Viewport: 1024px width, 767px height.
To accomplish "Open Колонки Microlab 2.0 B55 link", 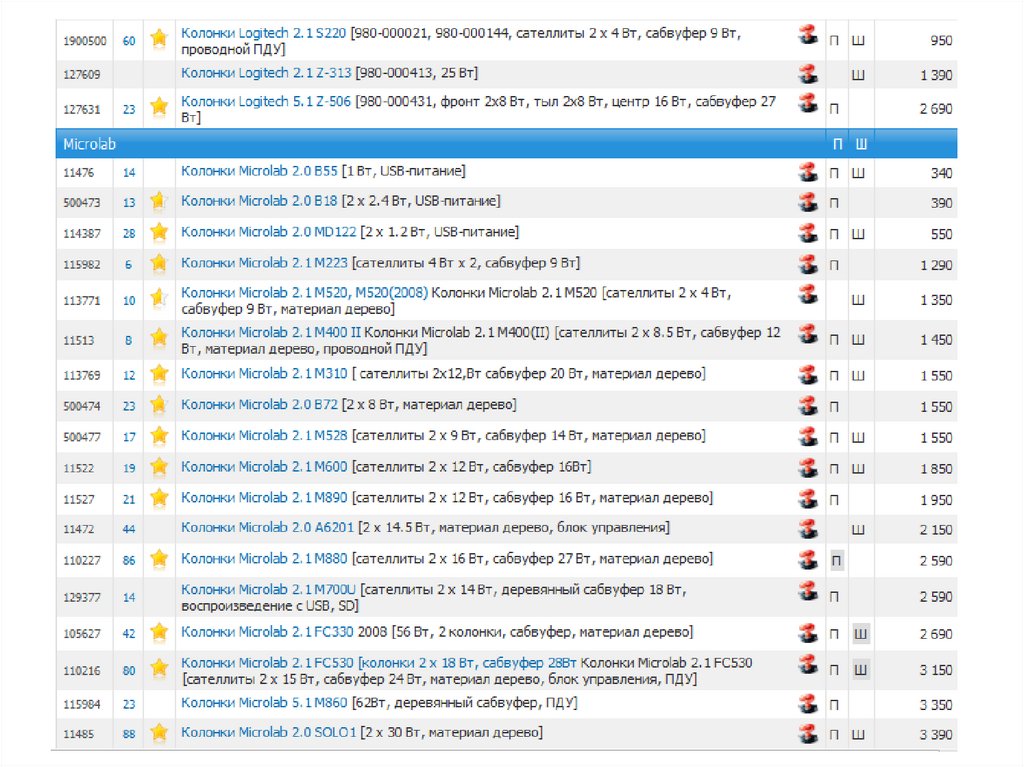I will [x=259, y=171].
